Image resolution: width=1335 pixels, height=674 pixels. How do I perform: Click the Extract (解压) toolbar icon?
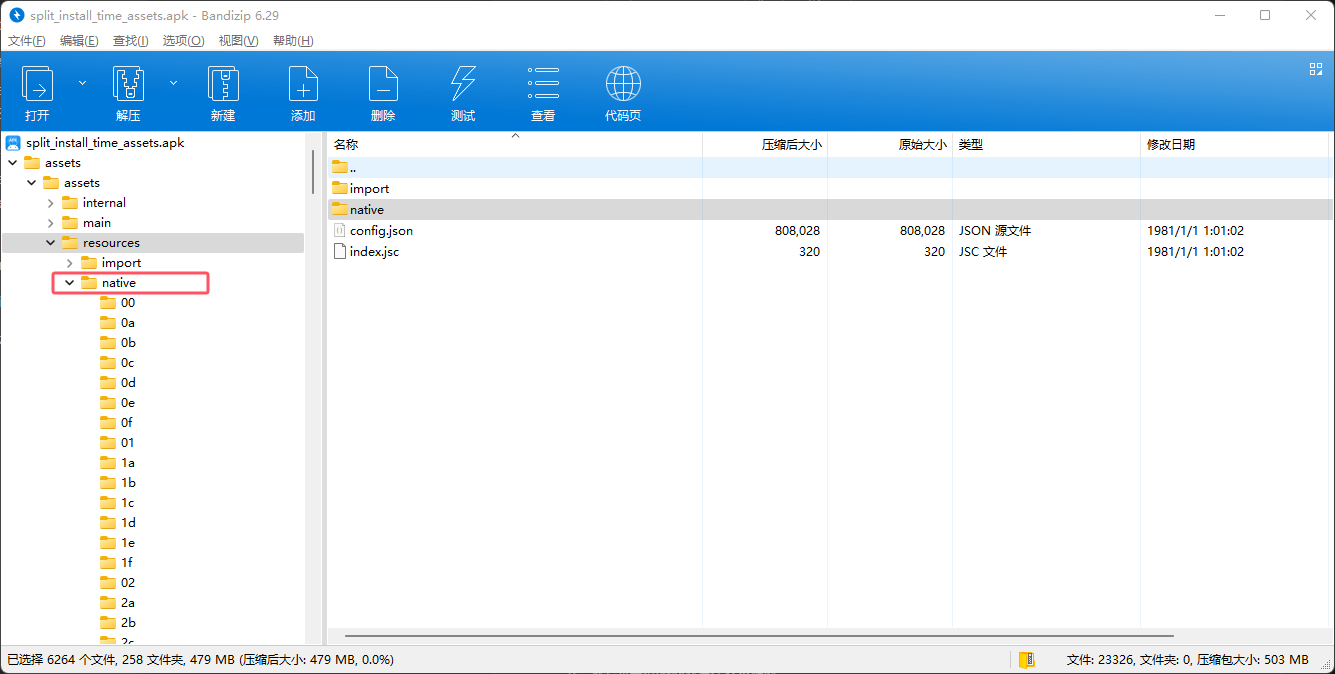coord(128,85)
